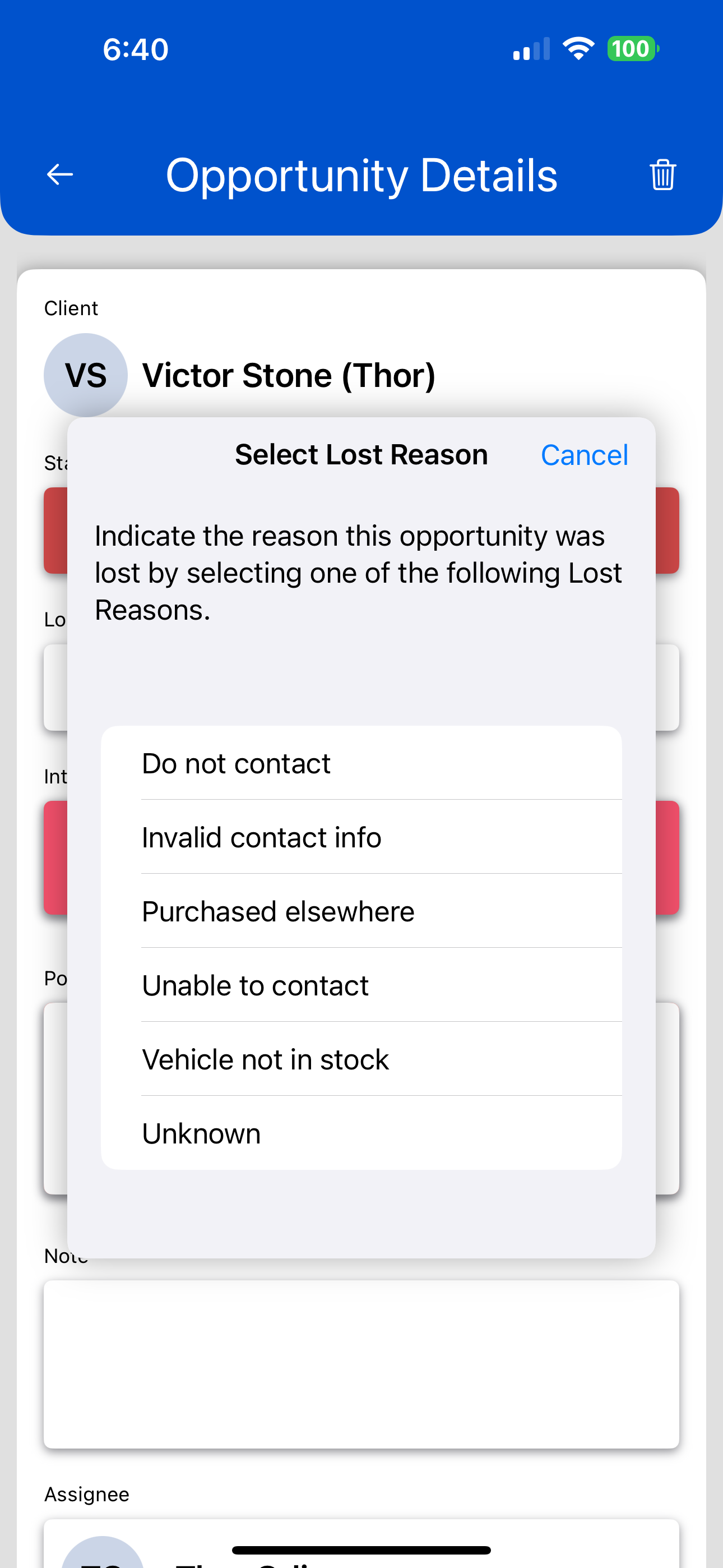Cancel the Select Lost Reason dialog
This screenshot has height=1568, width=723.
click(x=584, y=455)
